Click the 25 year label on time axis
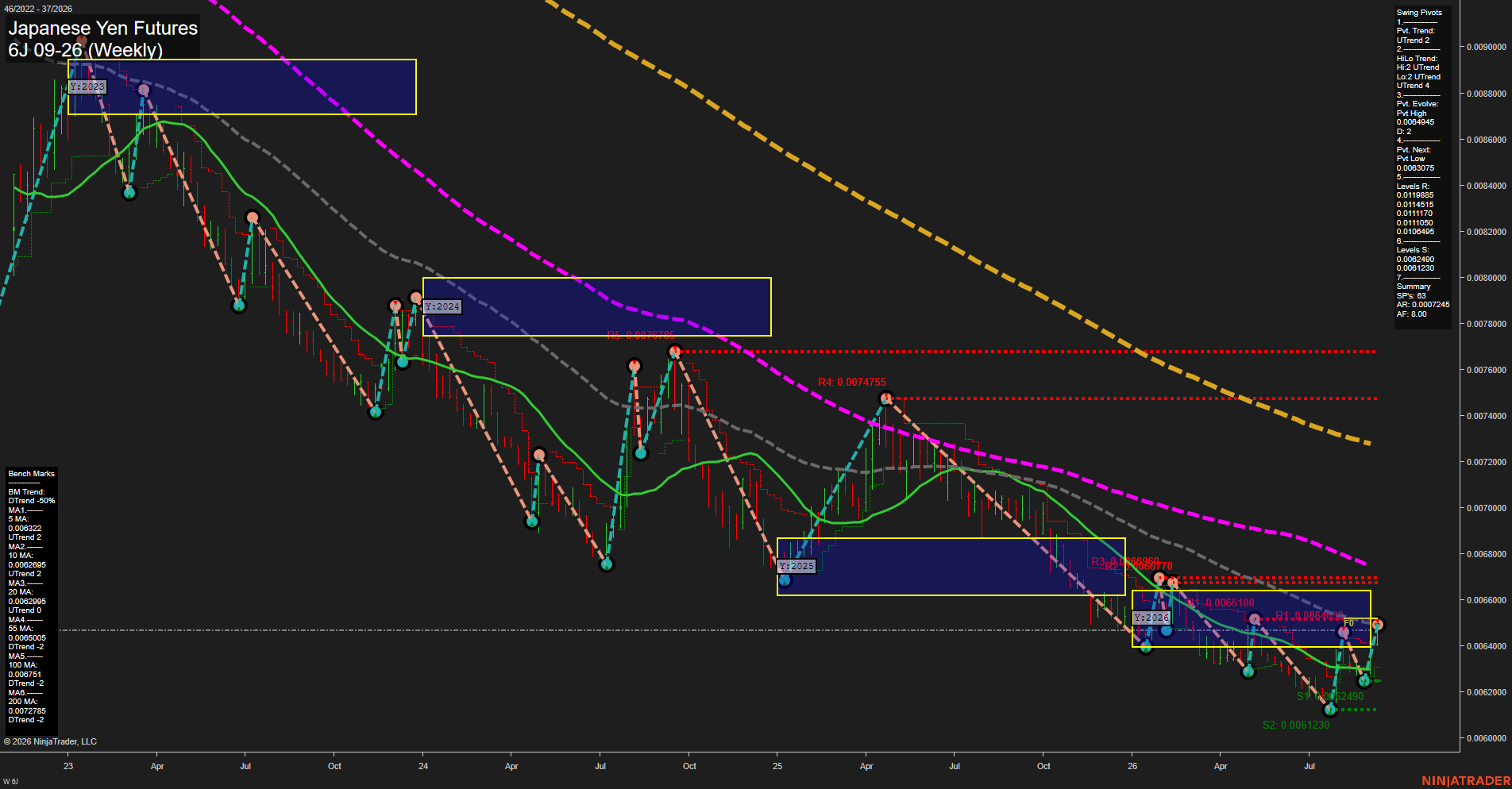Viewport: 1512px width, 789px height. coord(777,766)
